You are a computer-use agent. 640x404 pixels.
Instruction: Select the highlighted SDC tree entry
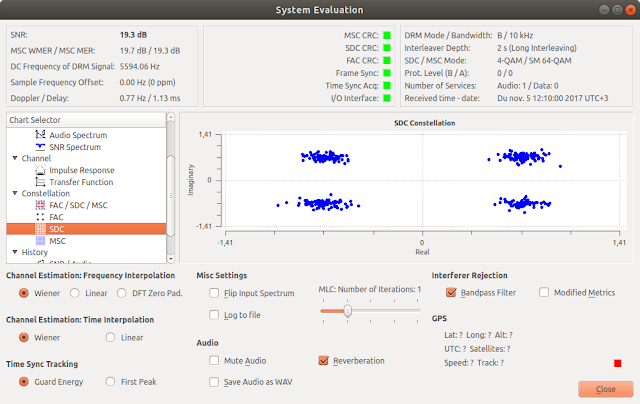tap(86, 229)
